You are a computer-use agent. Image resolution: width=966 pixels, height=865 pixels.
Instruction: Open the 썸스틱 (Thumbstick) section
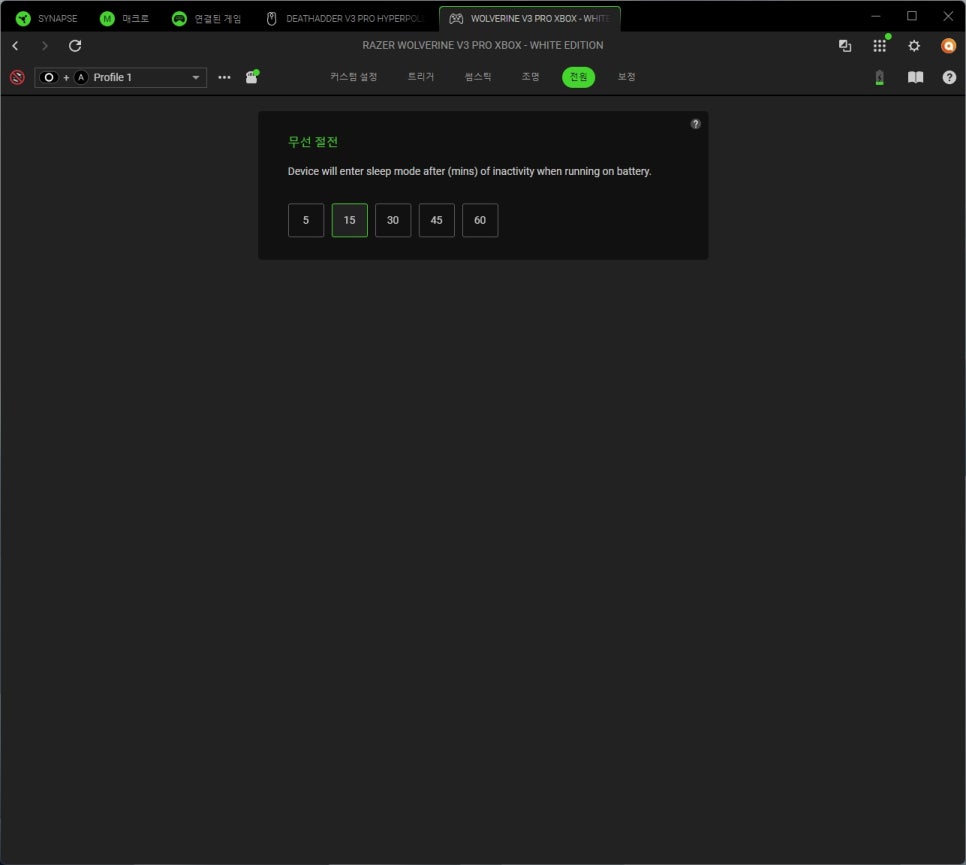coord(478,77)
